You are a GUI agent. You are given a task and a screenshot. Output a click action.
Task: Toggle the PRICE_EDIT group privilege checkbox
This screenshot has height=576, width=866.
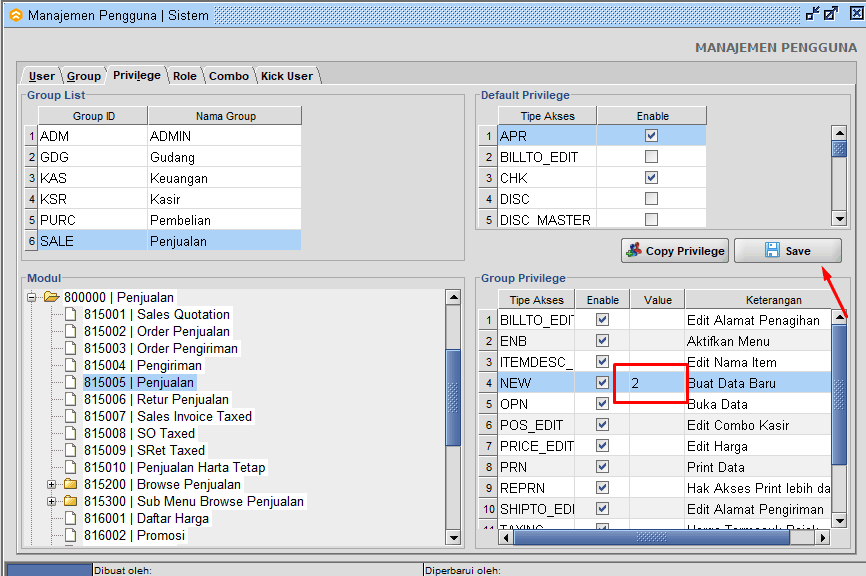point(602,446)
